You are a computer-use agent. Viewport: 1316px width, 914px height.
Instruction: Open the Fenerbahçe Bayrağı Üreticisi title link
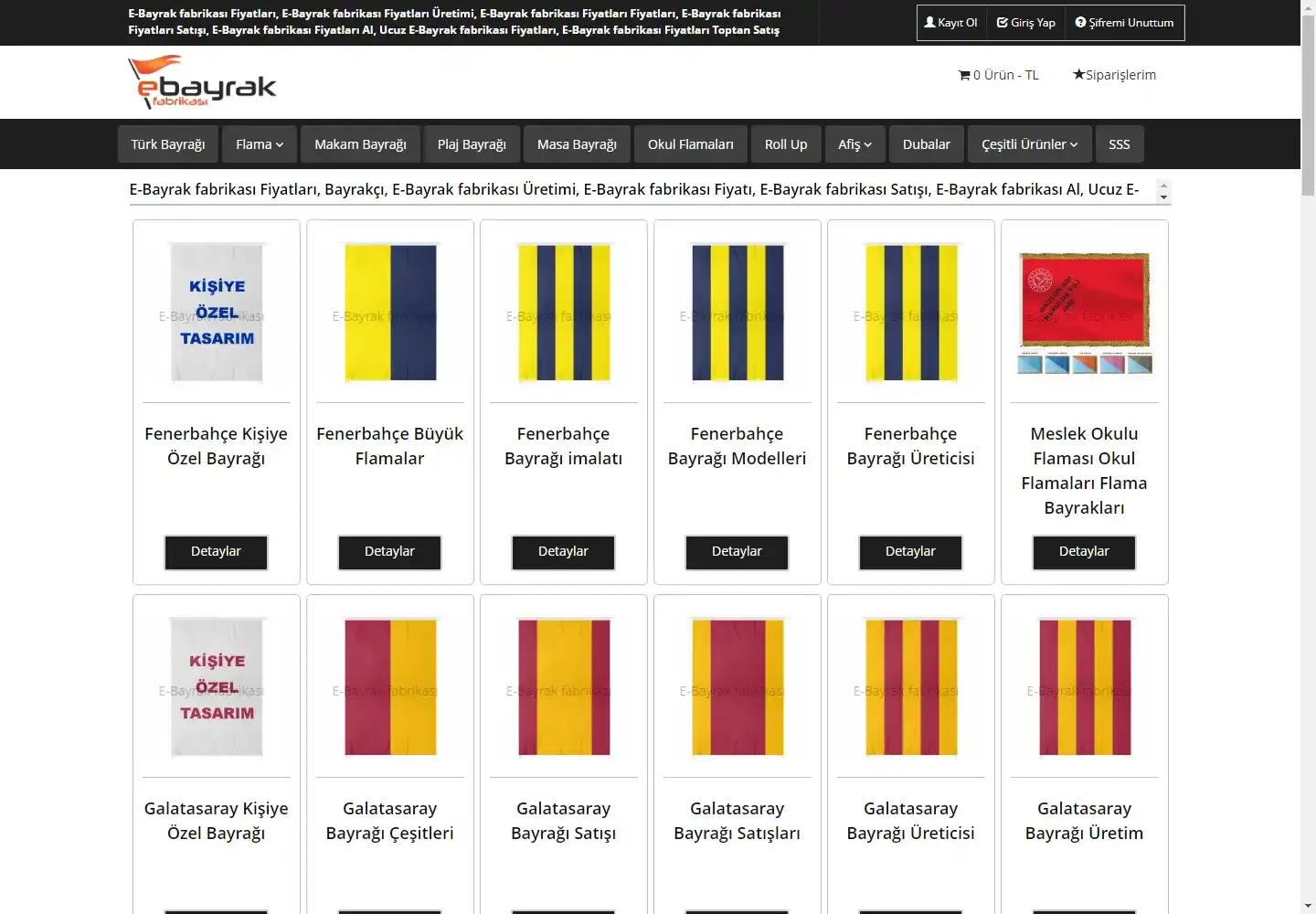(910, 446)
